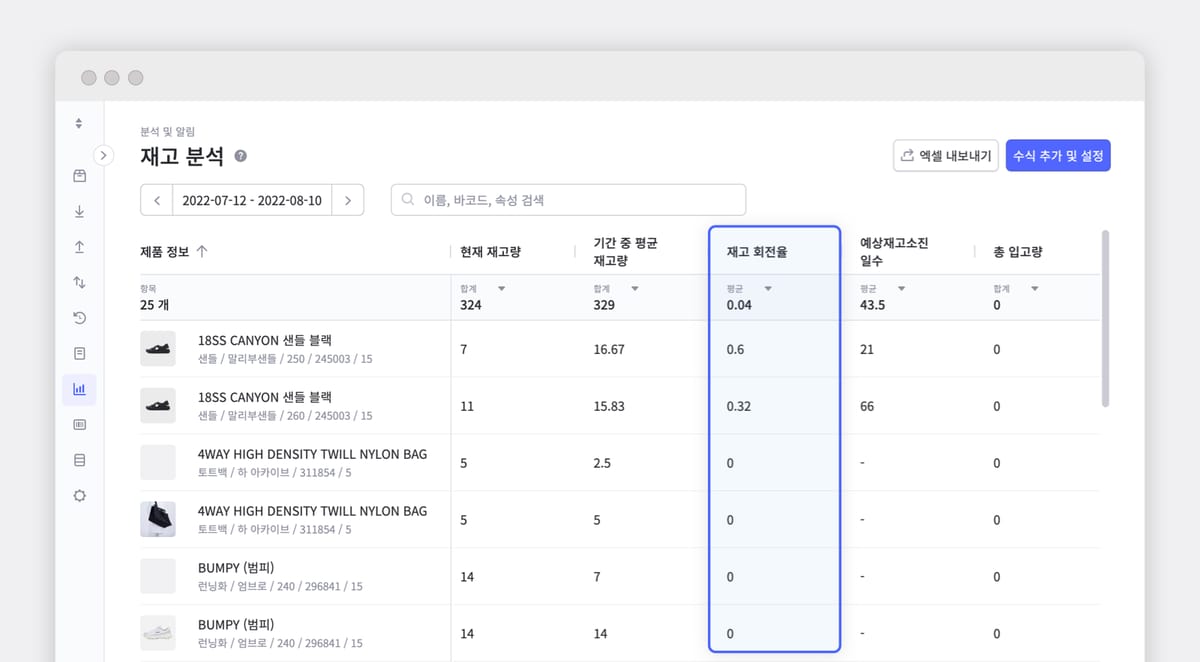Click the stock-in download arrow sidebar icon

[x=79, y=212]
